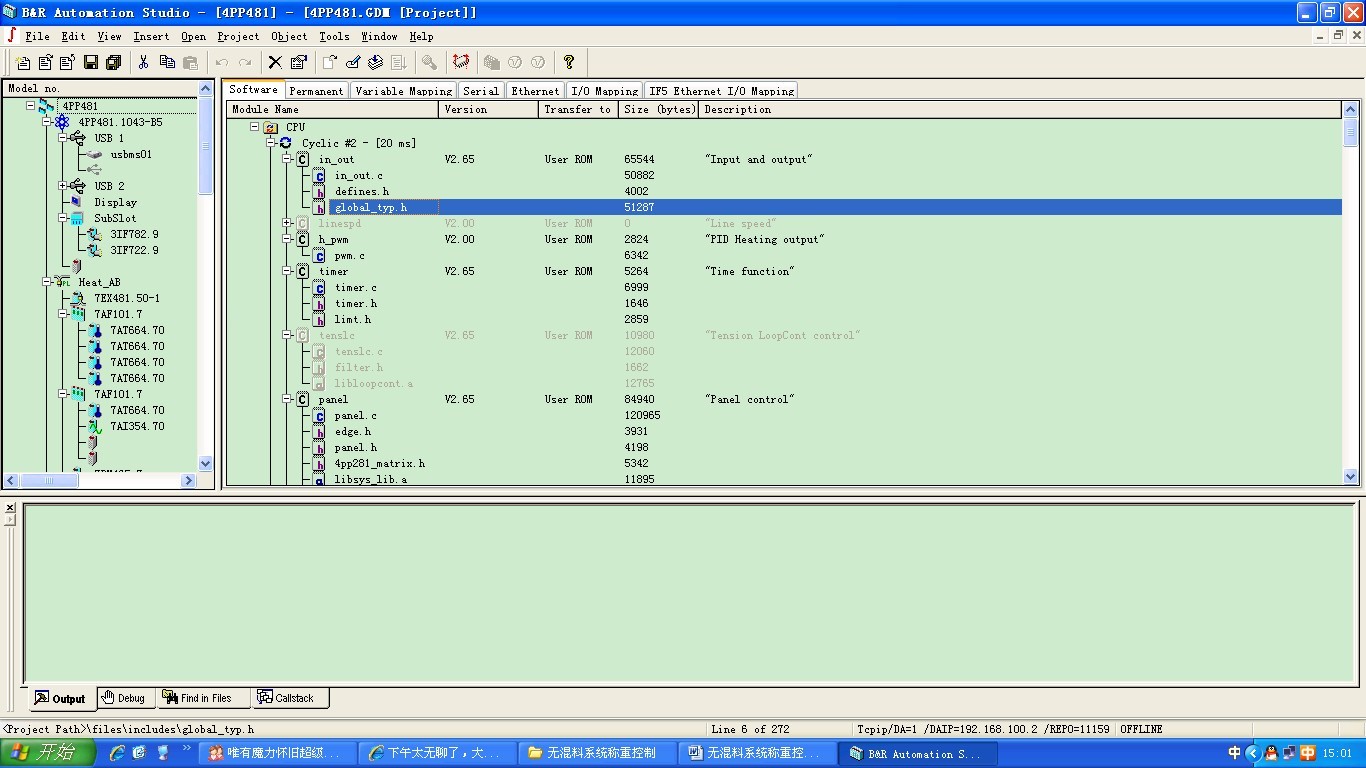The height and width of the screenshot is (768, 1366).
Task: Click the Save floppy disk toolbar icon
Action: pyautogui.click(x=91, y=62)
